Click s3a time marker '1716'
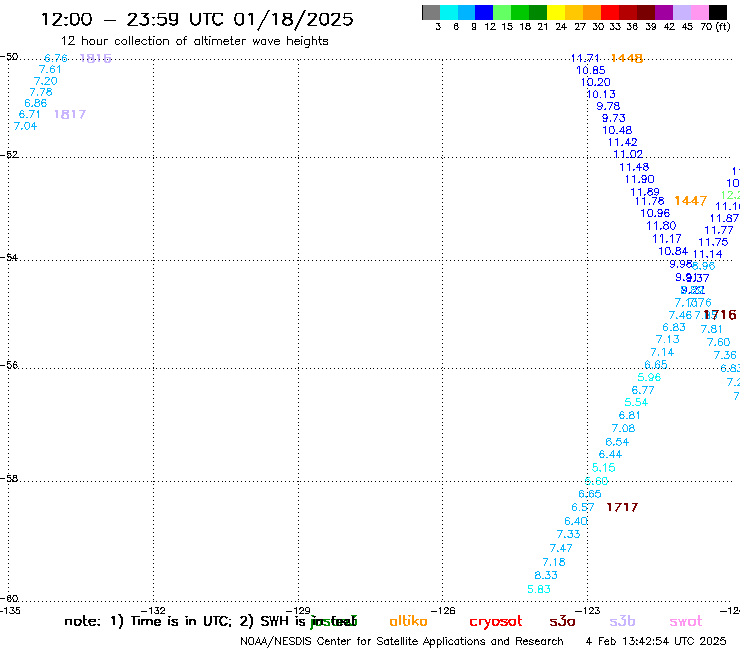Screen dimensions: 740x650 click(x=720, y=314)
